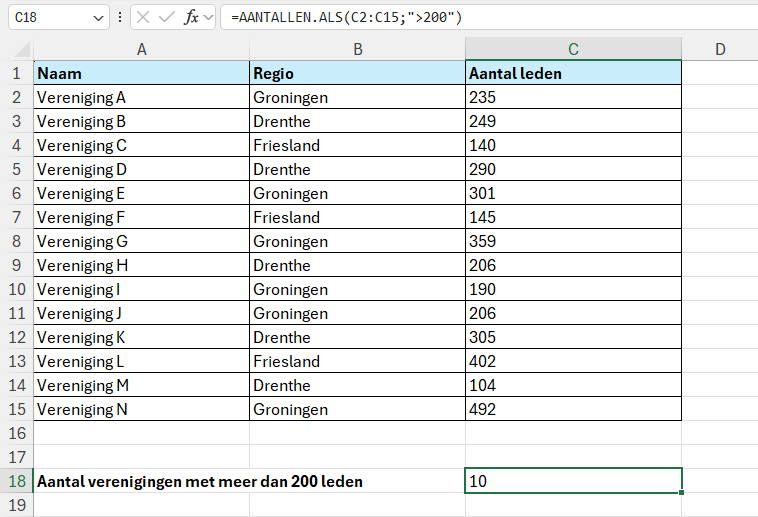Click the Cancel (X) icon in formula bar
This screenshot has width=758, height=517.
tap(144, 18)
